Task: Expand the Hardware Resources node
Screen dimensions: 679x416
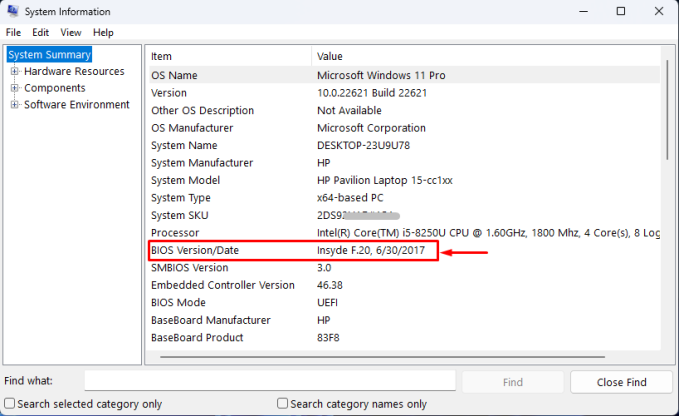Action: [x=15, y=72]
